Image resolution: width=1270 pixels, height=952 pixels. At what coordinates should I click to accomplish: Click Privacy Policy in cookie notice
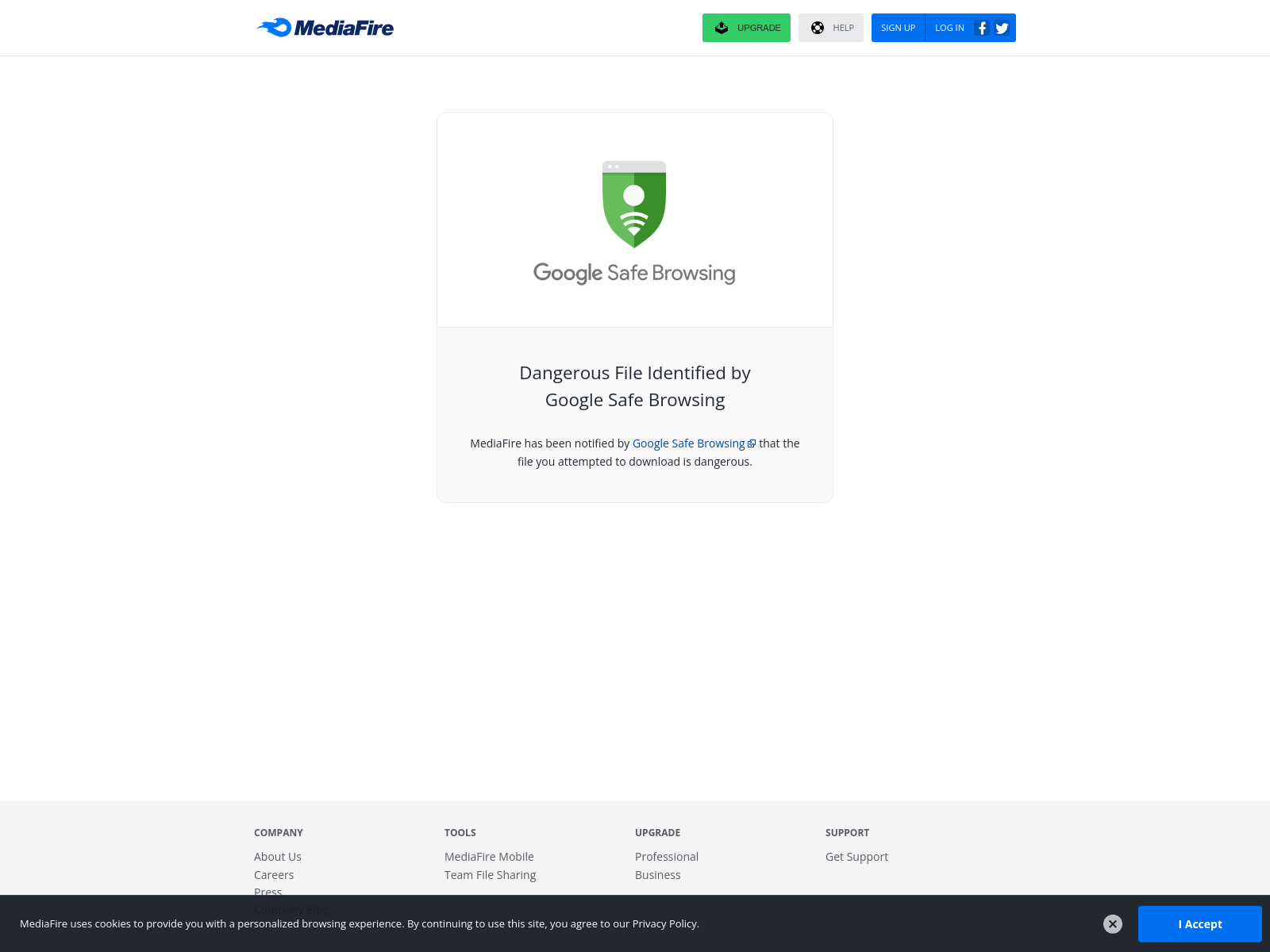(x=664, y=923)
